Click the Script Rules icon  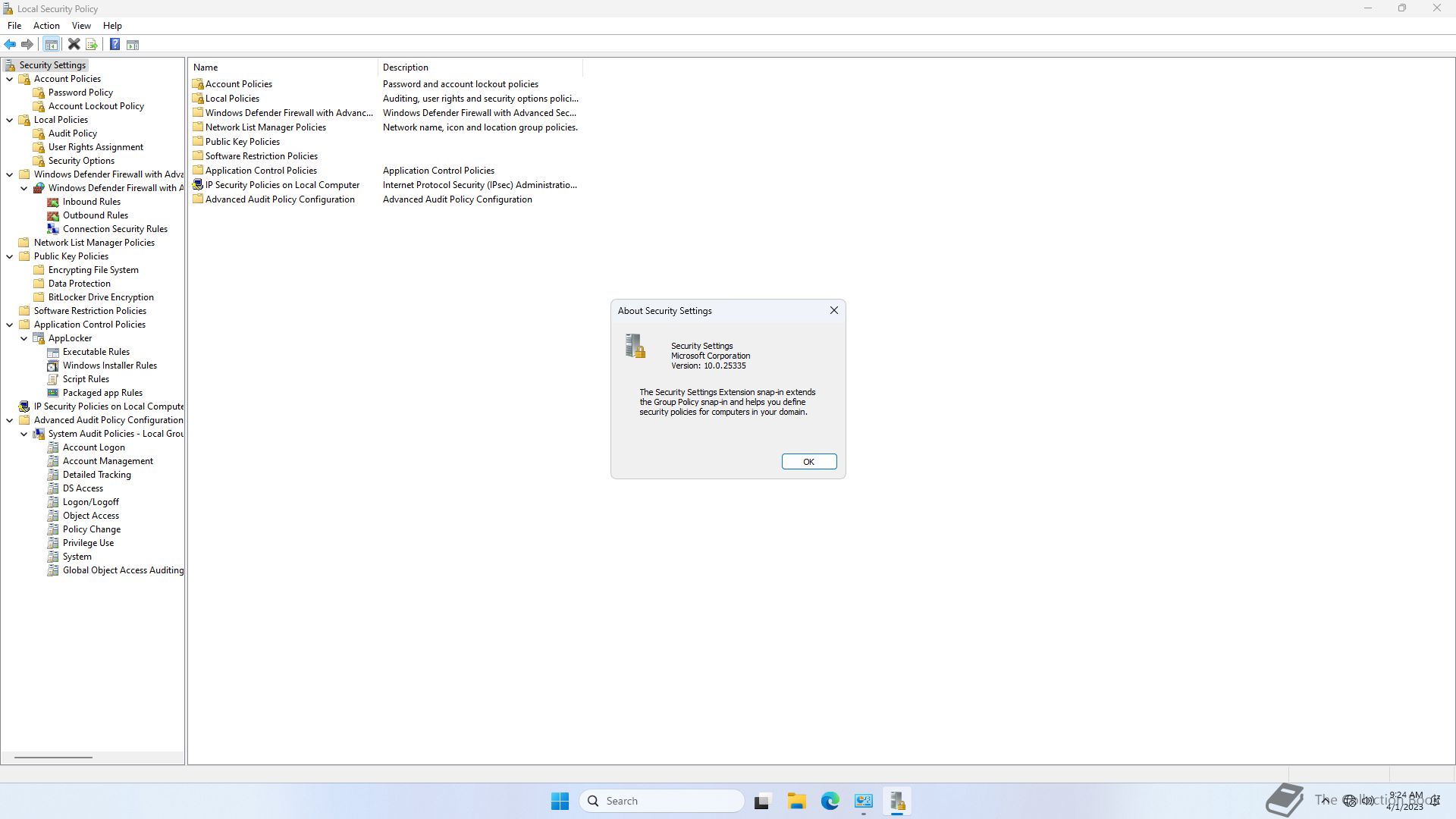[x=53, y=379]
